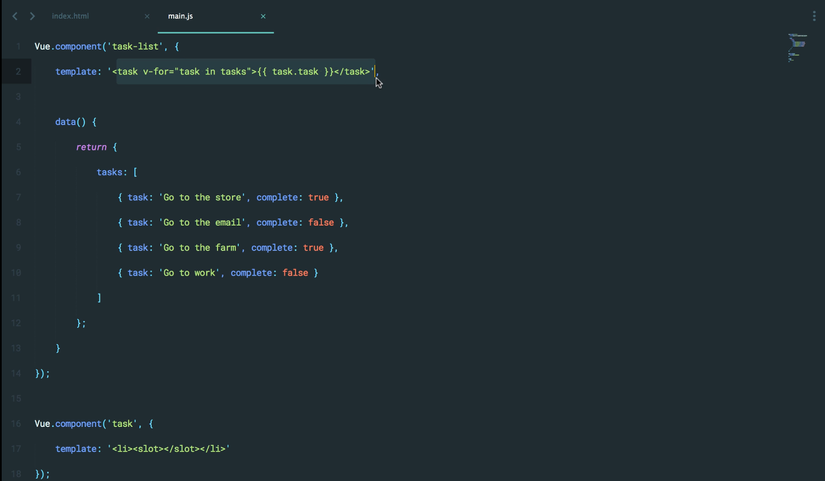Click the back navigation arrow in tab bar
Viewport: 825px width, 481px height.
(x=15, y=16)
